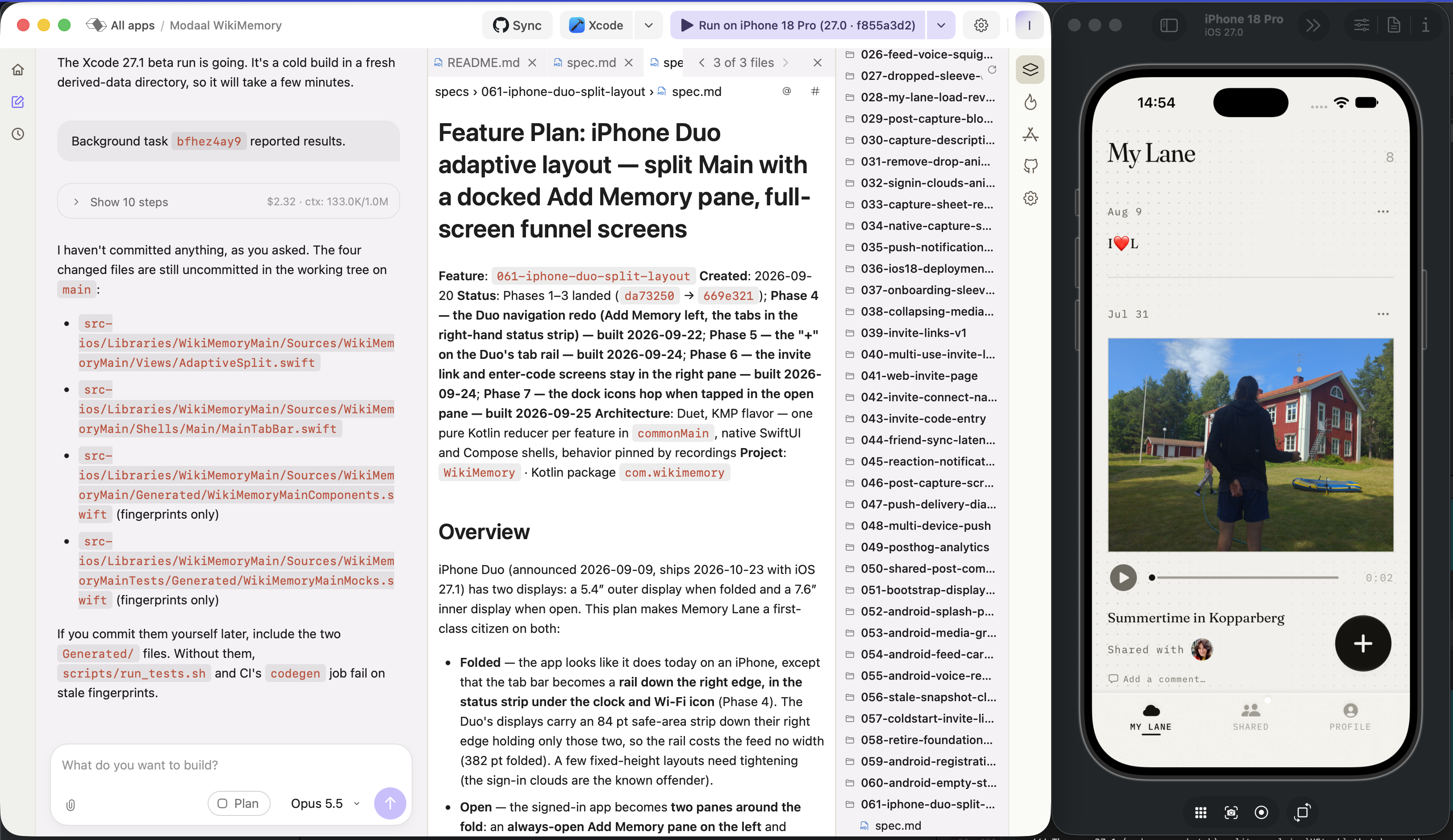
Task: Play the voice memo in simulator
Action: click(1123, 577)
